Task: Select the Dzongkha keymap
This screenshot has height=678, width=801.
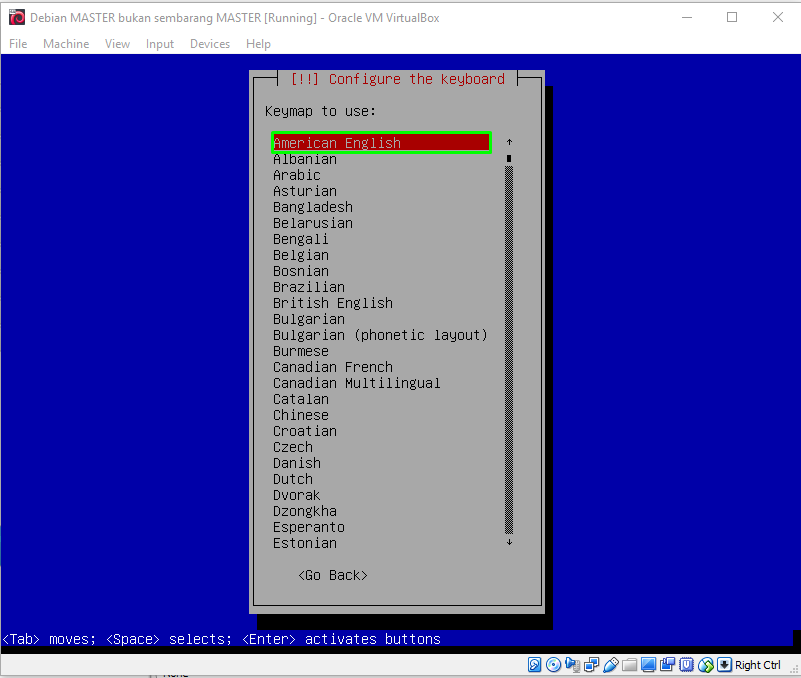Action: (x=305, y=511)
